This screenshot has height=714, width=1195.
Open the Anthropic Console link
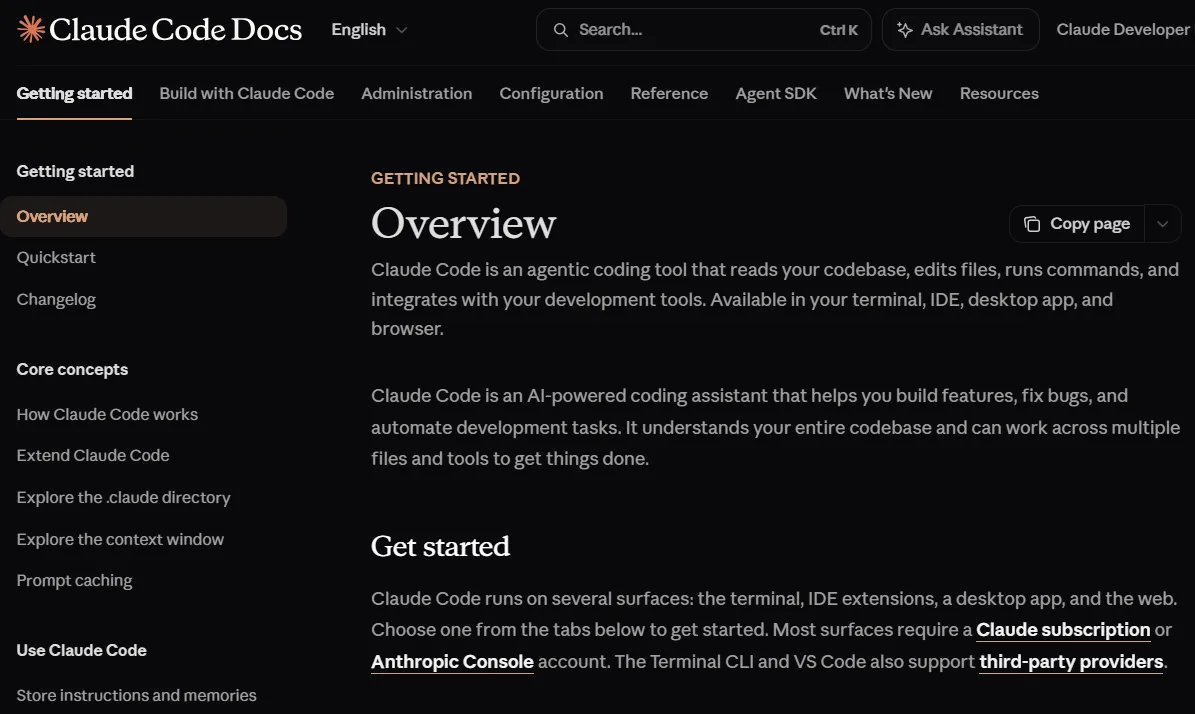pyautogui.click(x=452, y=661)
